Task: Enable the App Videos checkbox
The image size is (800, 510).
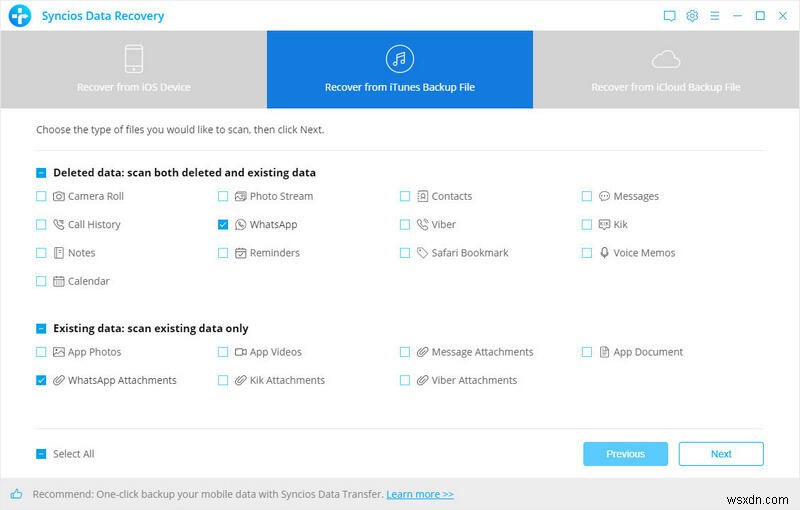Action: click(x=223, y=352)
